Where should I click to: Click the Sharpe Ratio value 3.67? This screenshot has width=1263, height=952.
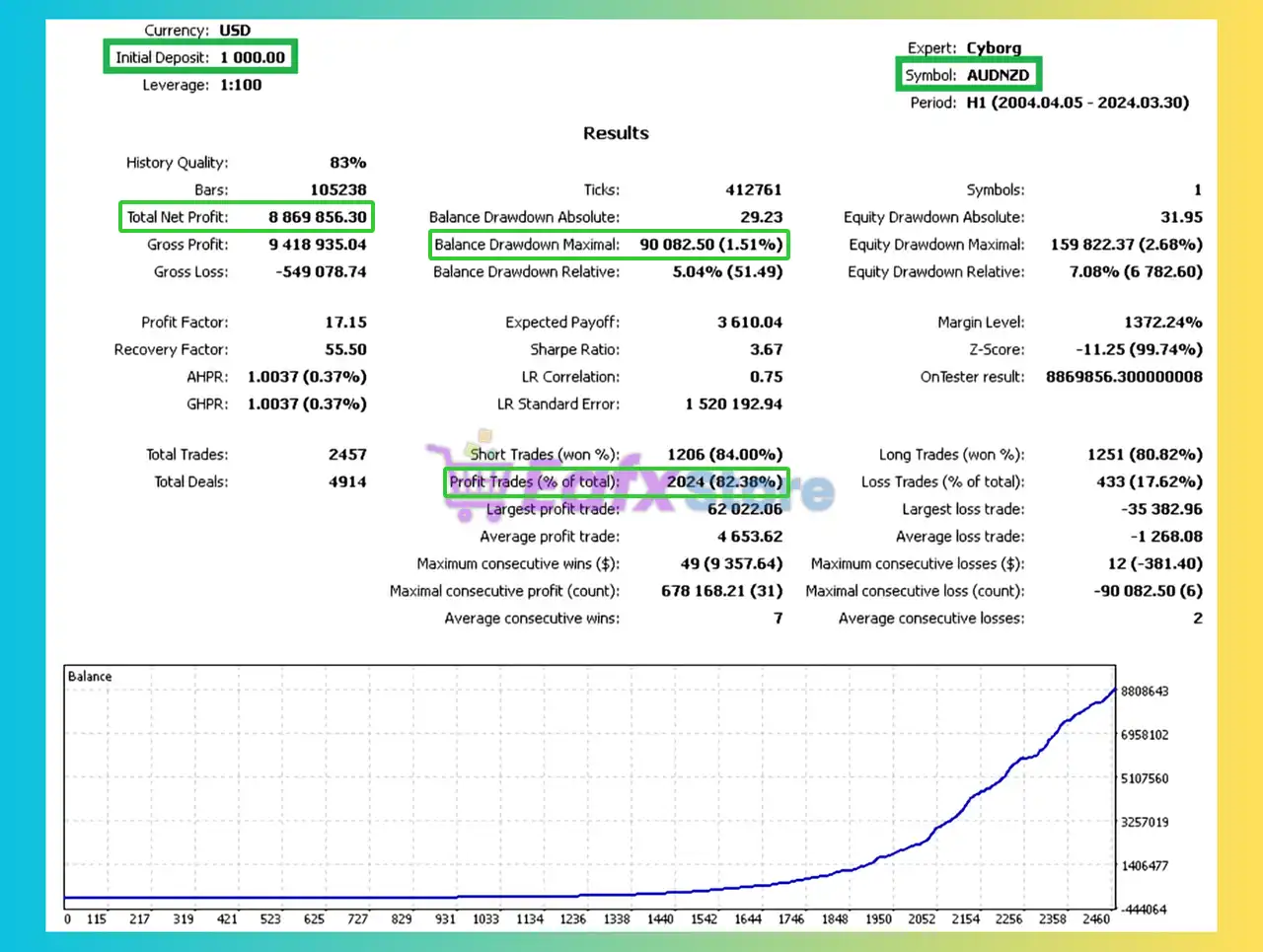pos(766,349)
